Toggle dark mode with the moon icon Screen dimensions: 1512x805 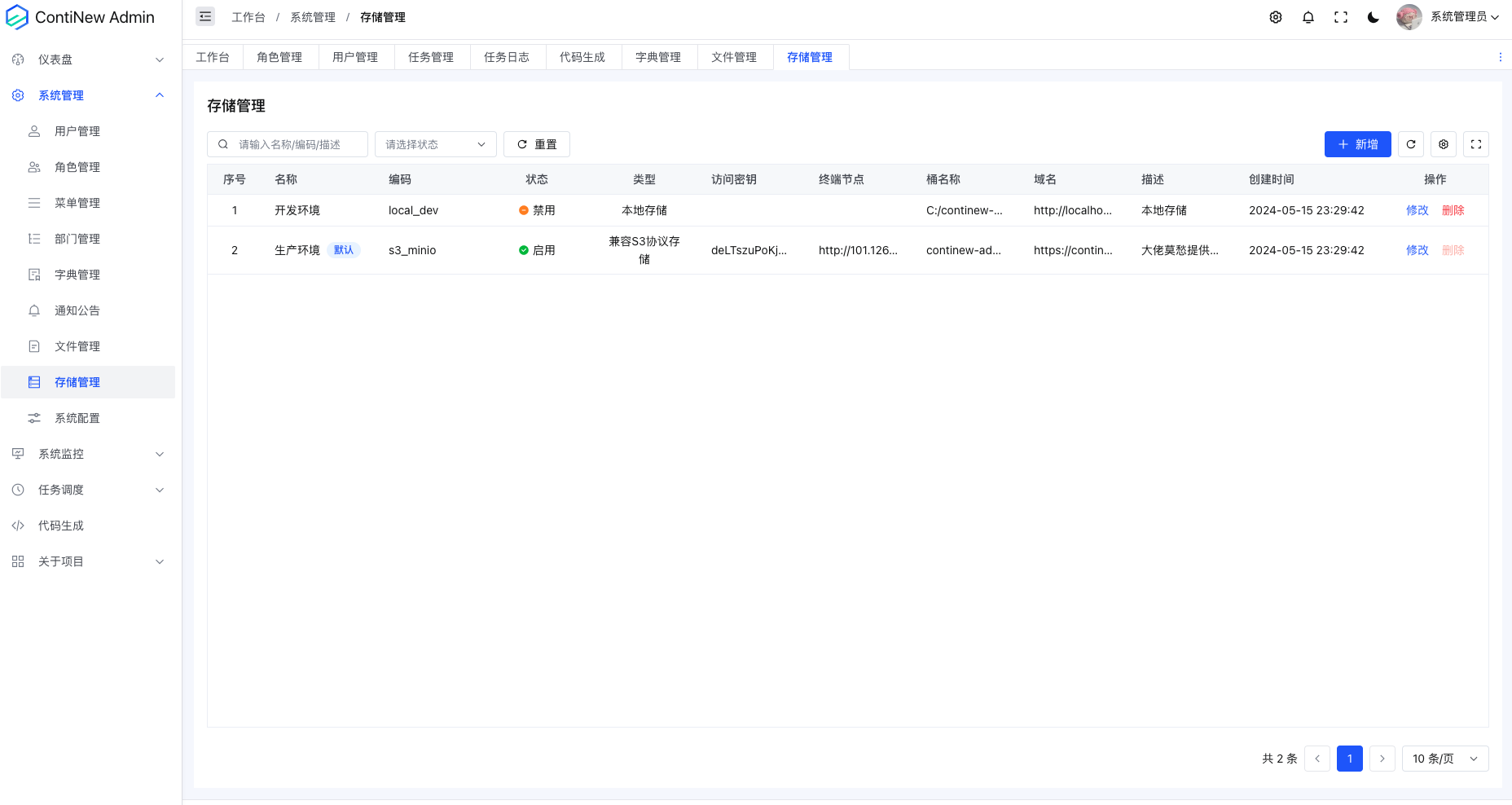coord(1374,16)
